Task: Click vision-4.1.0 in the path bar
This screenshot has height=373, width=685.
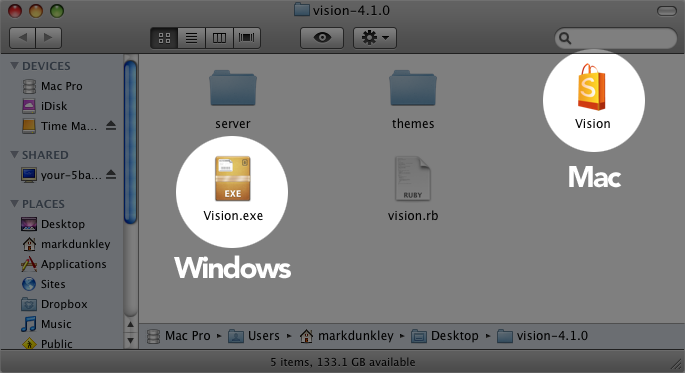Action: pyautogui.click(x=542, y=336)
